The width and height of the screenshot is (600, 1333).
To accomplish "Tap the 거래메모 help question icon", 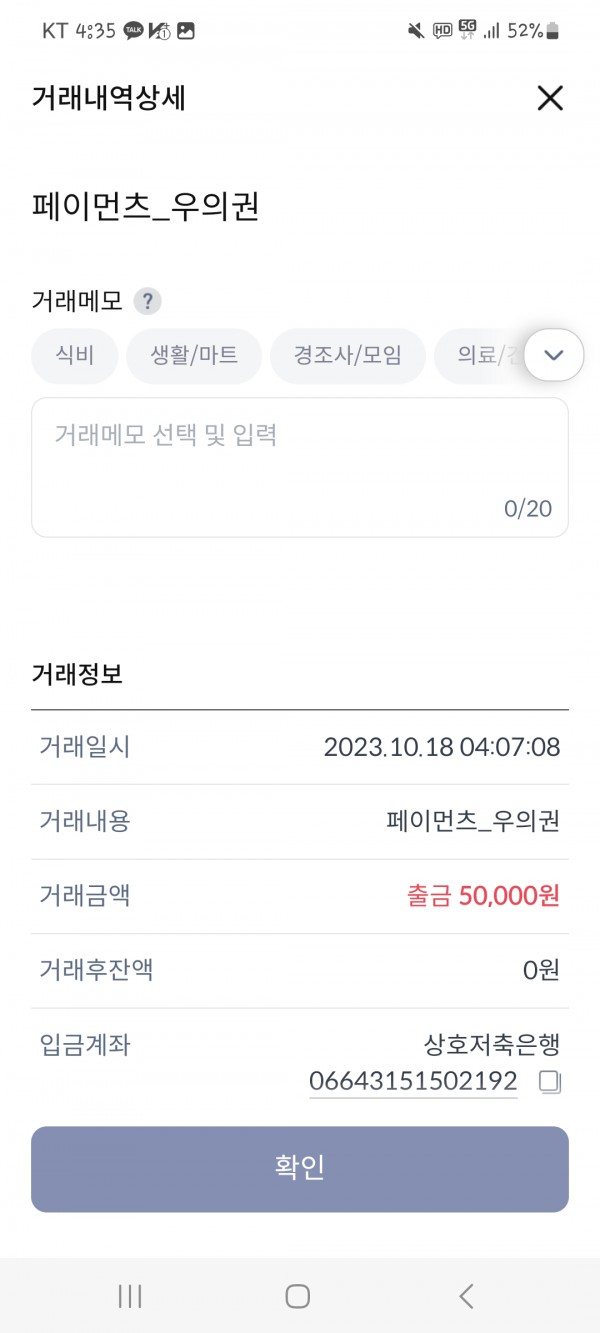I will pyautogui.click(x=147, y=301).
